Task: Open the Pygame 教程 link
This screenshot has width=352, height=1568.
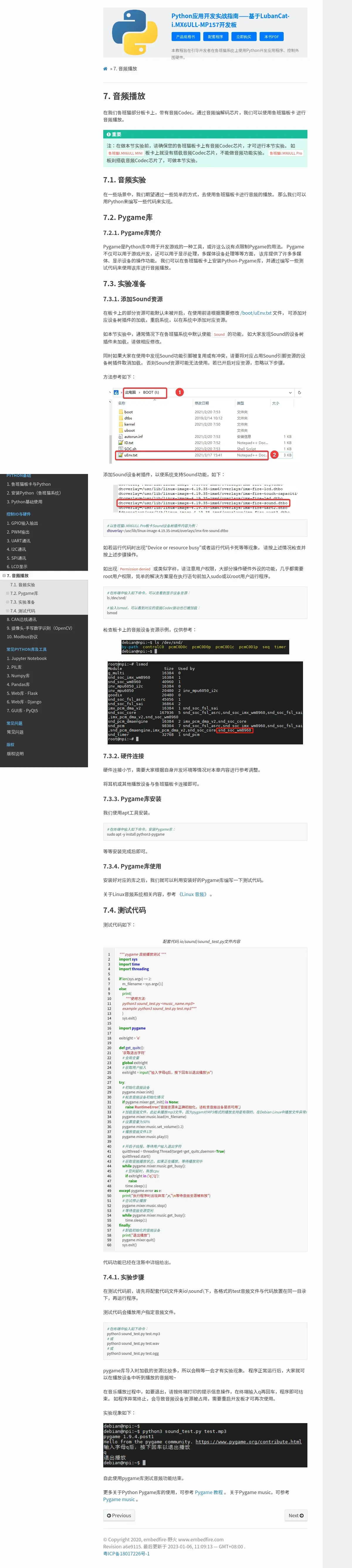Action: coord(209,1492)
